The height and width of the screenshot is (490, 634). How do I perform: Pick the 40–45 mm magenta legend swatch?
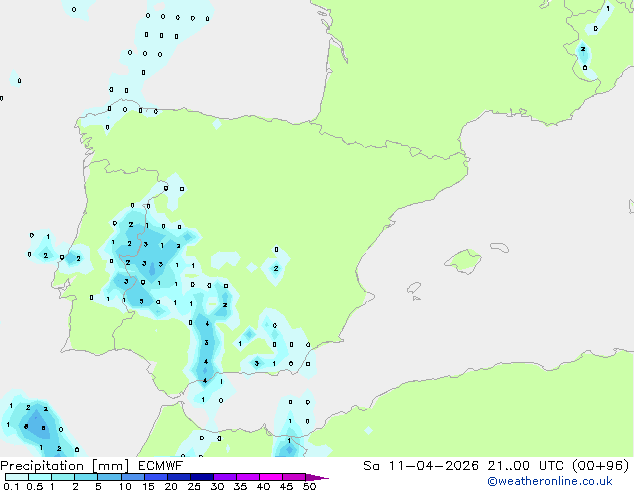coord(271,477)
